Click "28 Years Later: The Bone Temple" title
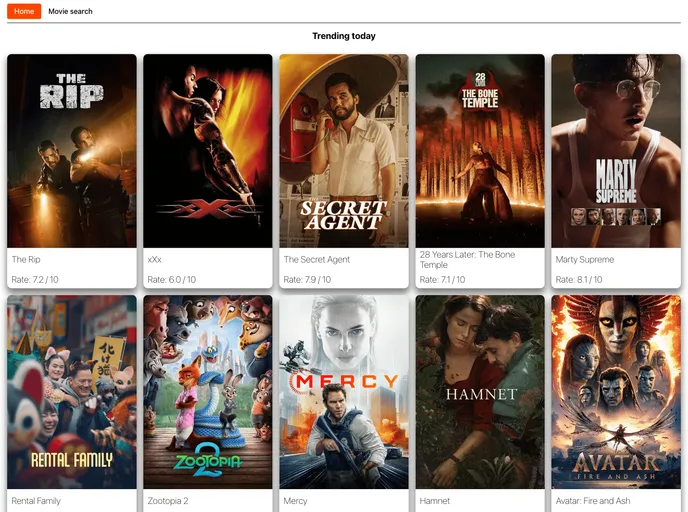688x512 pixels. [x=467, y=260]
